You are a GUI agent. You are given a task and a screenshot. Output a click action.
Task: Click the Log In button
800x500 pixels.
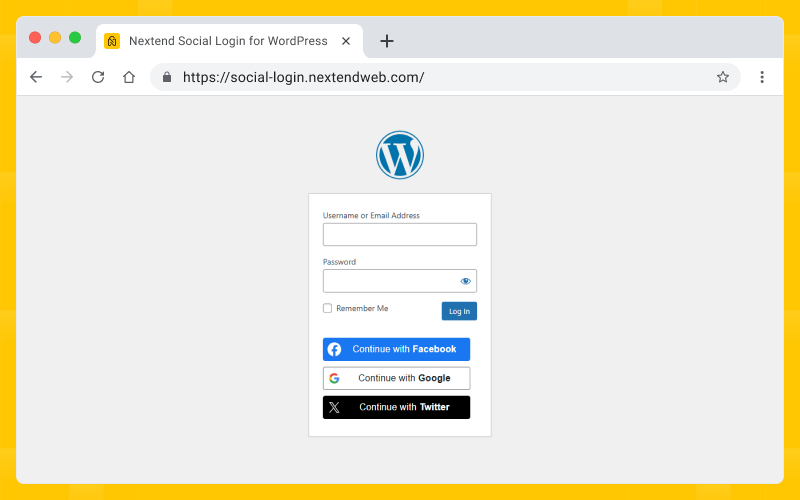coord(459,311)
